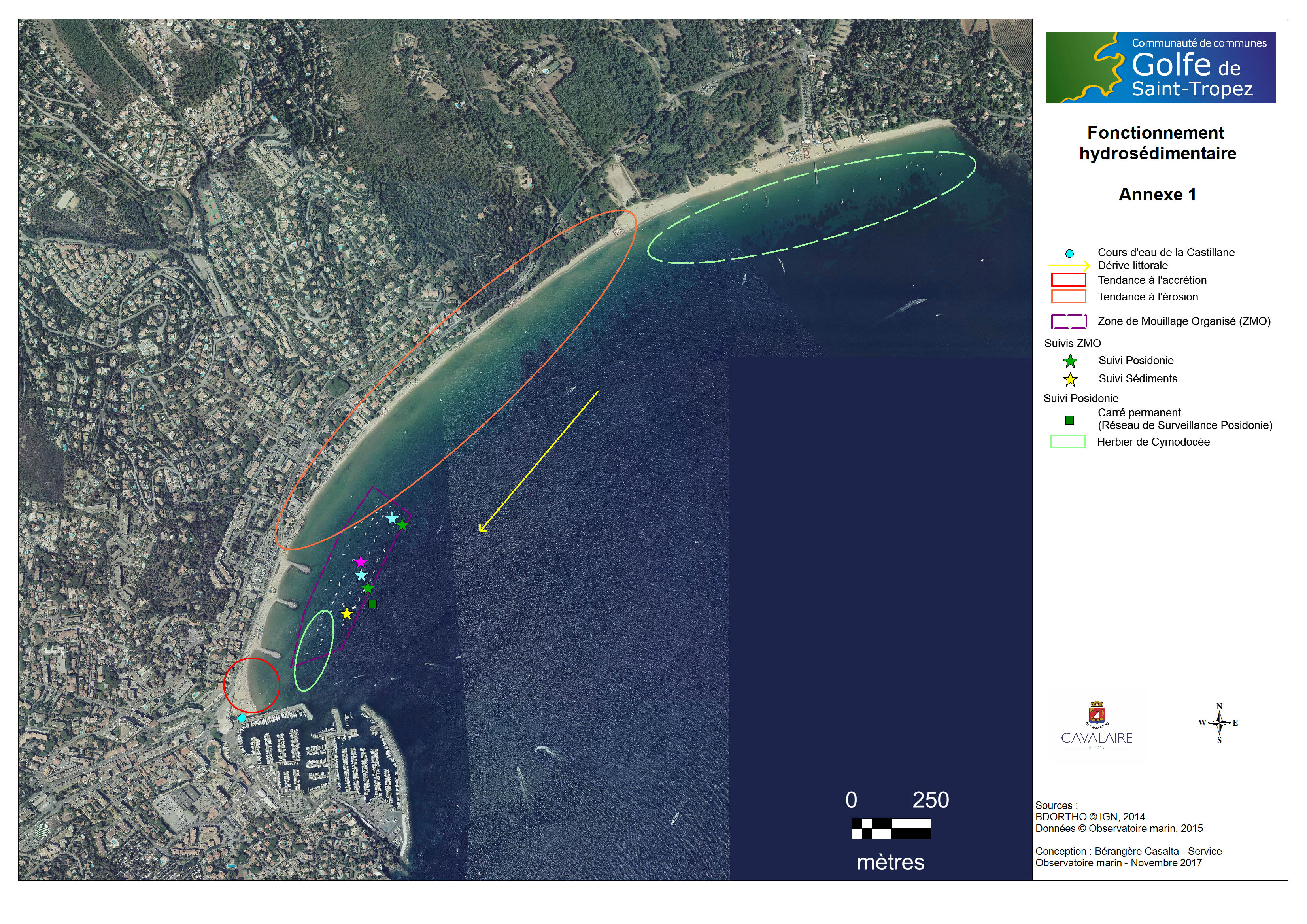This screenshot has width=1307, height=924.
Task: Click the 'Suivis ZMO' section heading
Action: [x=1073, y=343]
